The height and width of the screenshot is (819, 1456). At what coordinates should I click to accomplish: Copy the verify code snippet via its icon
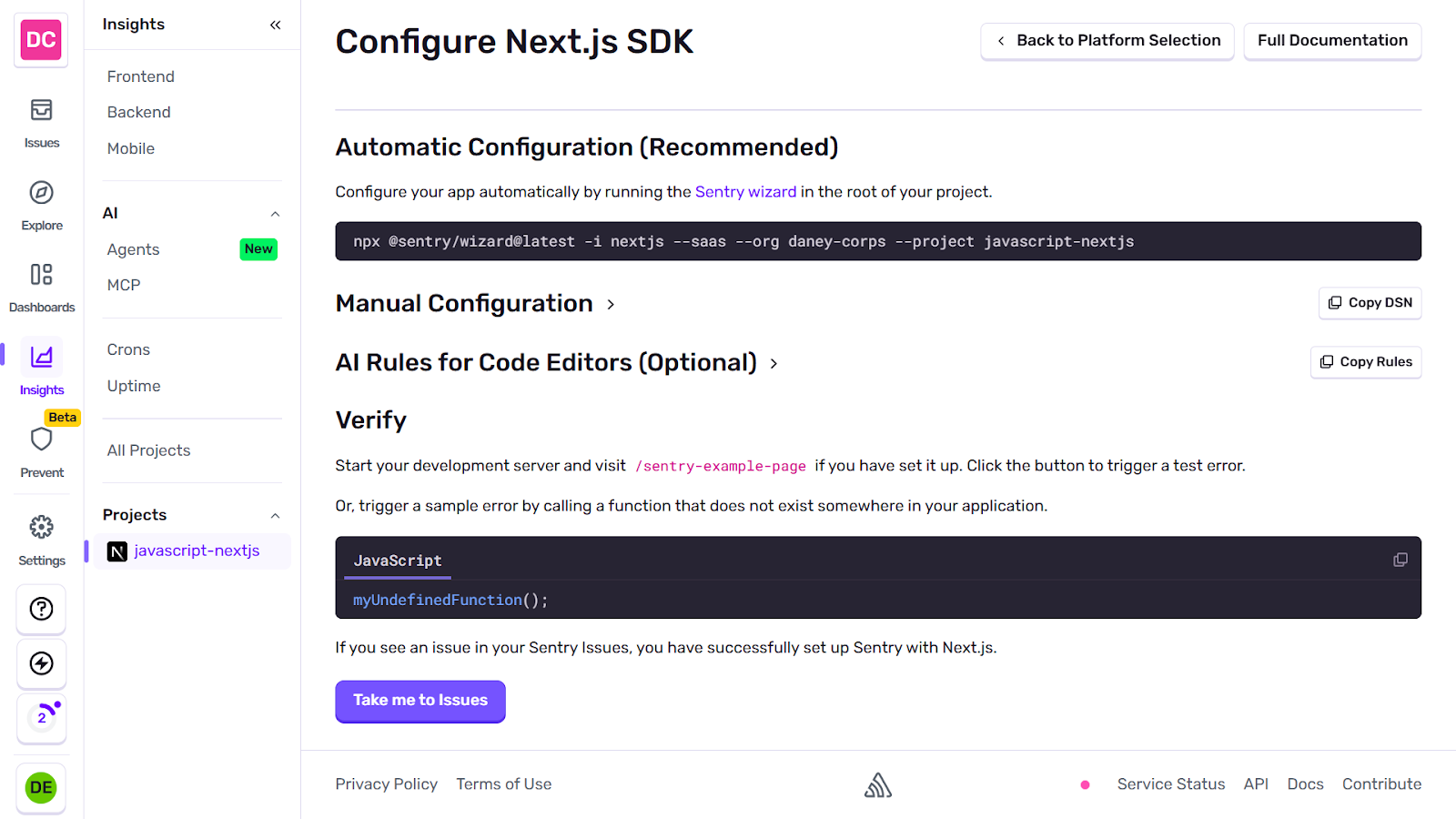coord(1400,559)
